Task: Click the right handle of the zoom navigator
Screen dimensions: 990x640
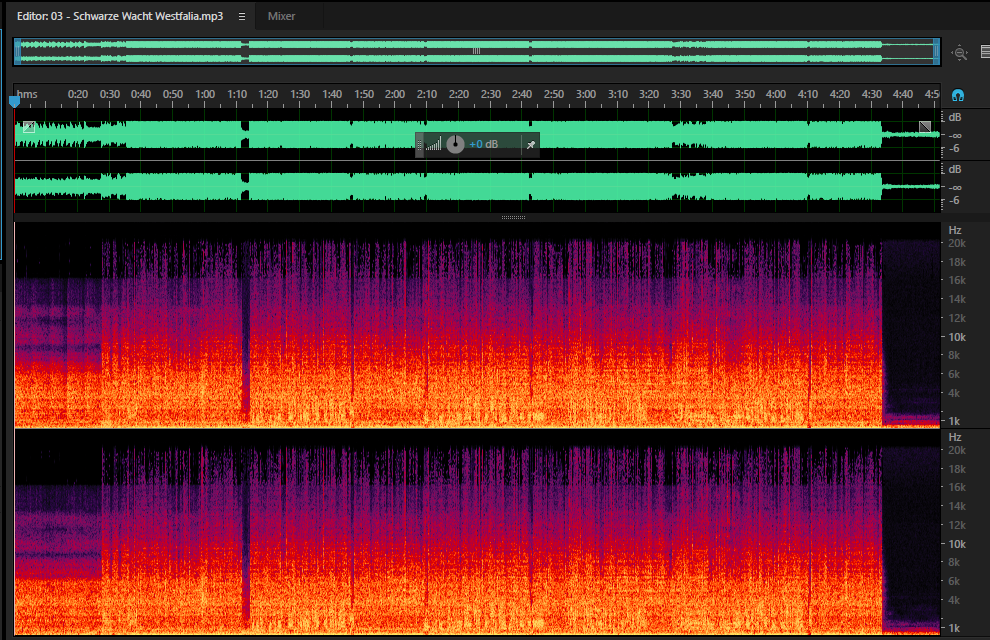Action: pos(936,52)
